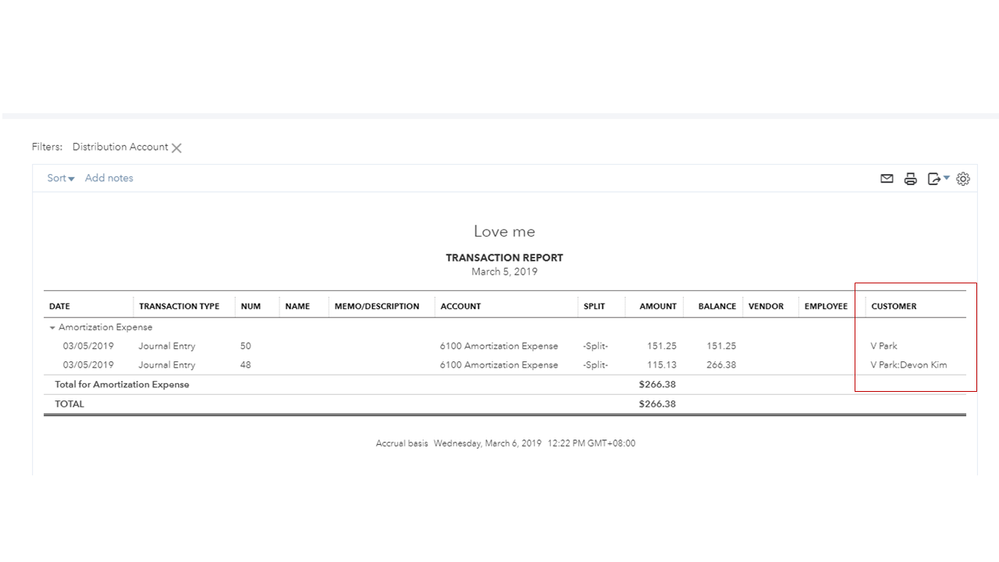Open report settings gear

[963, 179]
